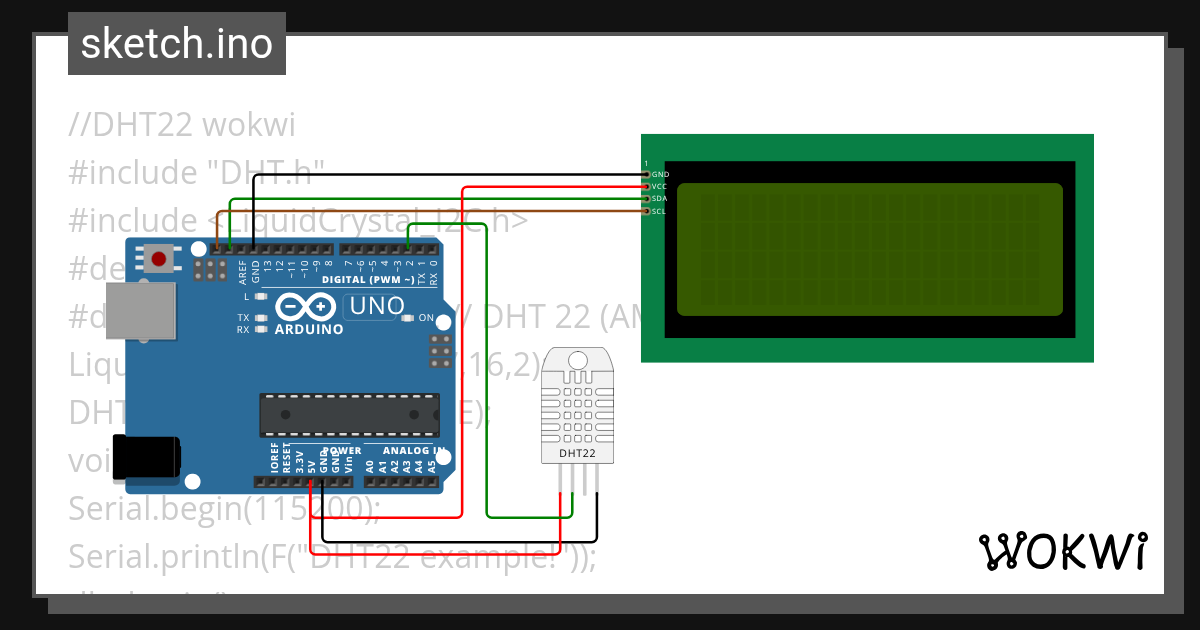Click digital pin 2 on the Arduino

coord(408,248)
